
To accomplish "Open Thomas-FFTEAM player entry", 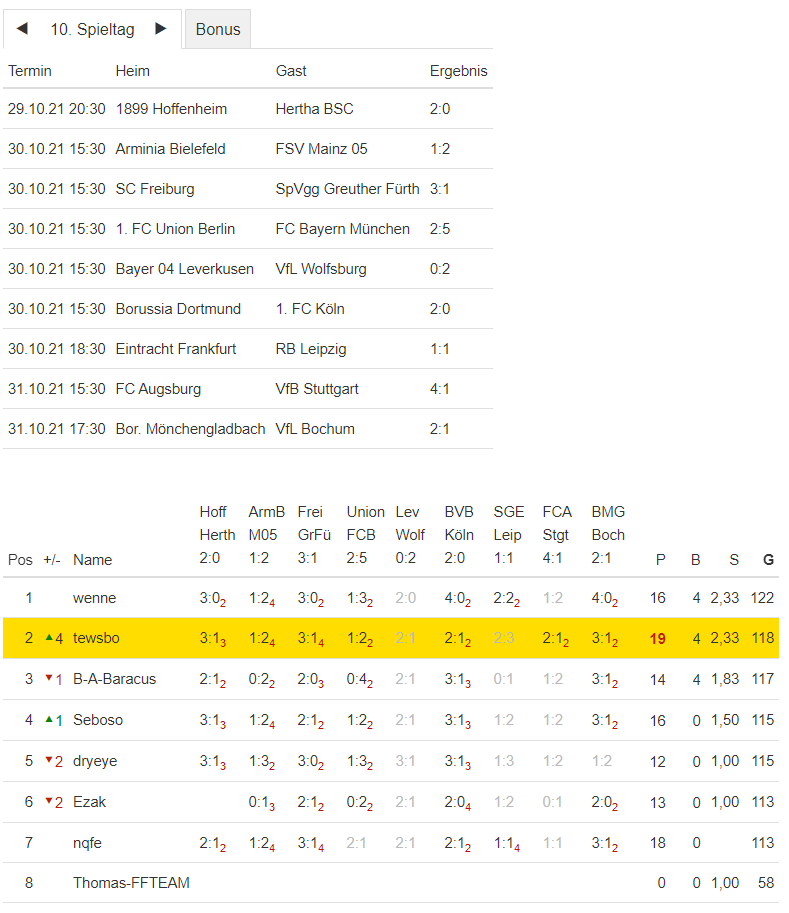I will click(x=131, y=883).
